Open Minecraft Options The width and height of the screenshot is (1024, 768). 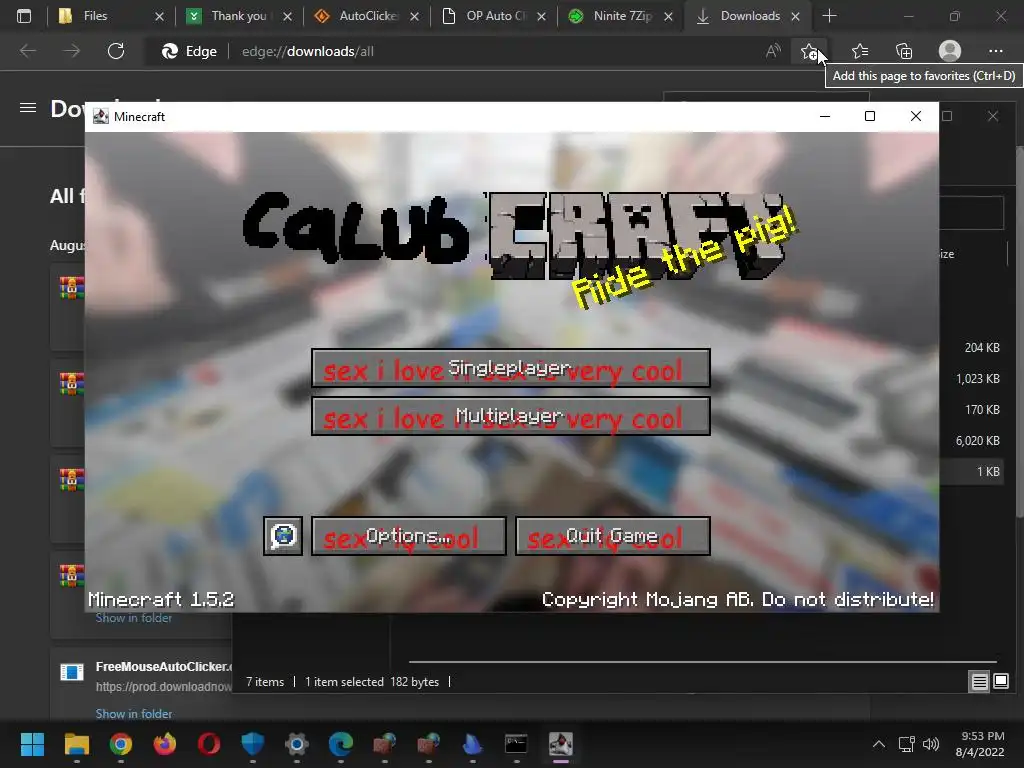[409, 536]
